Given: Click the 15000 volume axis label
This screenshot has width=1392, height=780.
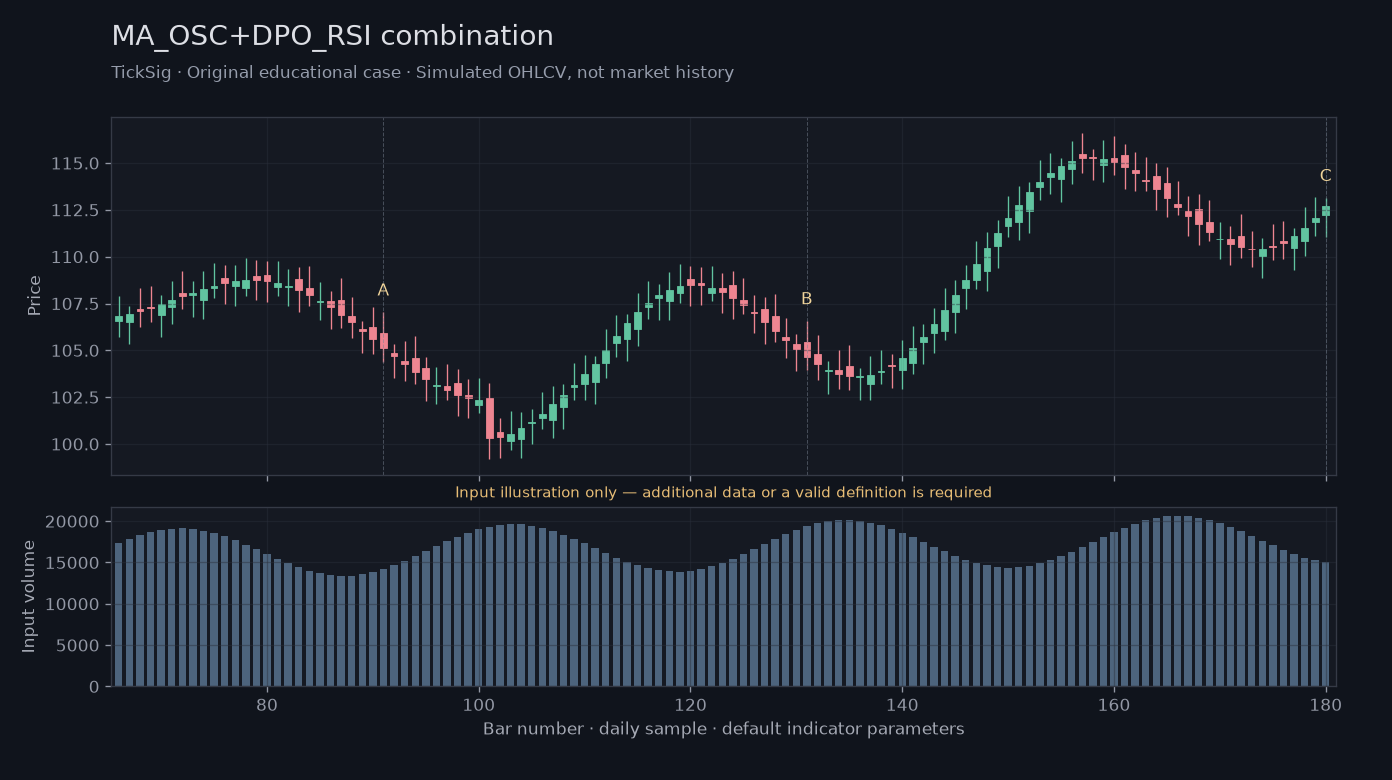Looking at the screenshot, I should coord(74,563).
